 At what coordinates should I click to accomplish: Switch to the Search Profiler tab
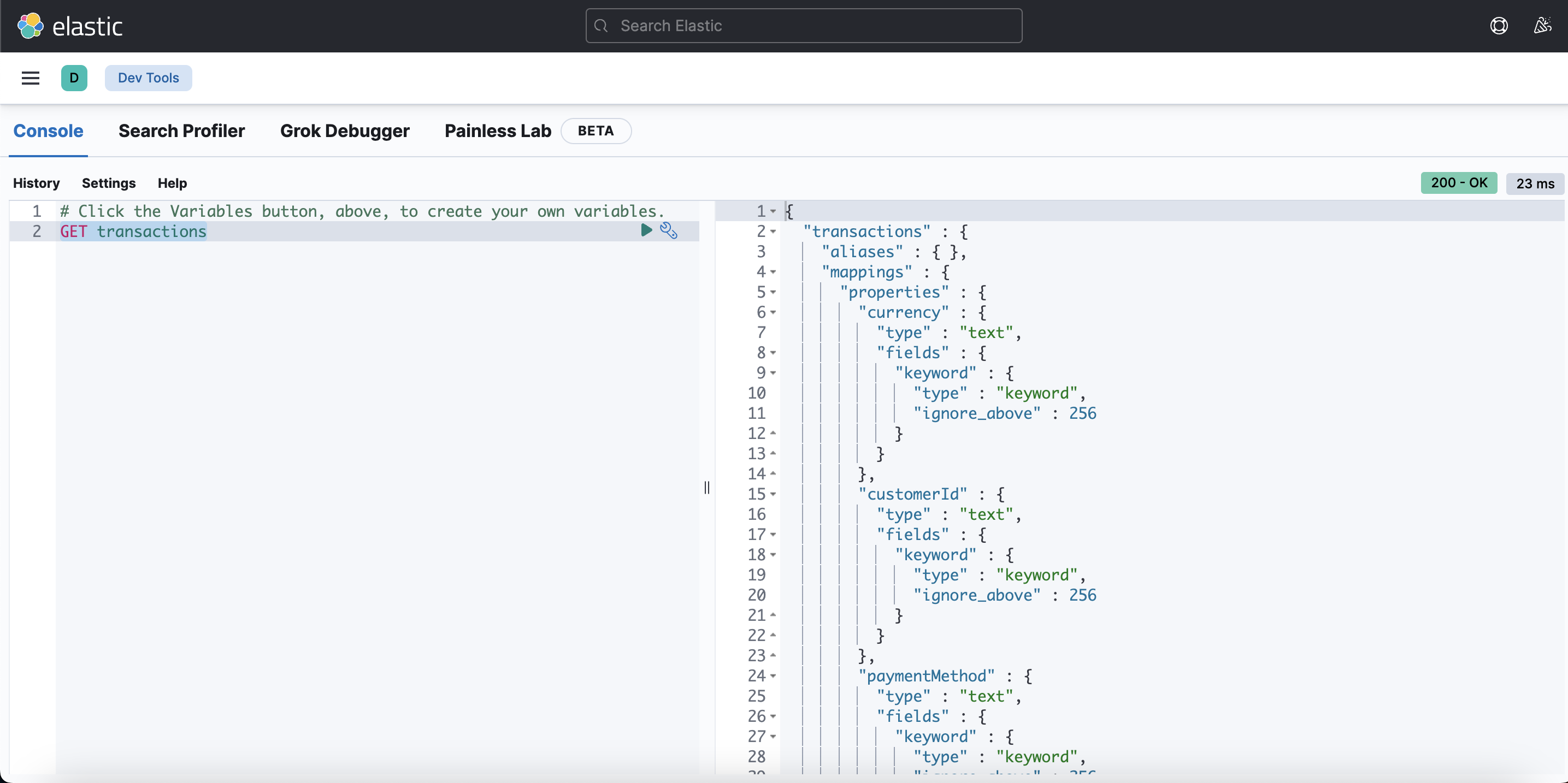(181, 131)
